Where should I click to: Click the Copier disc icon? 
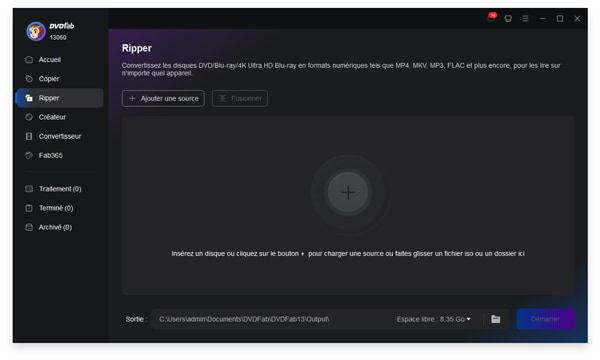point(29,79)
